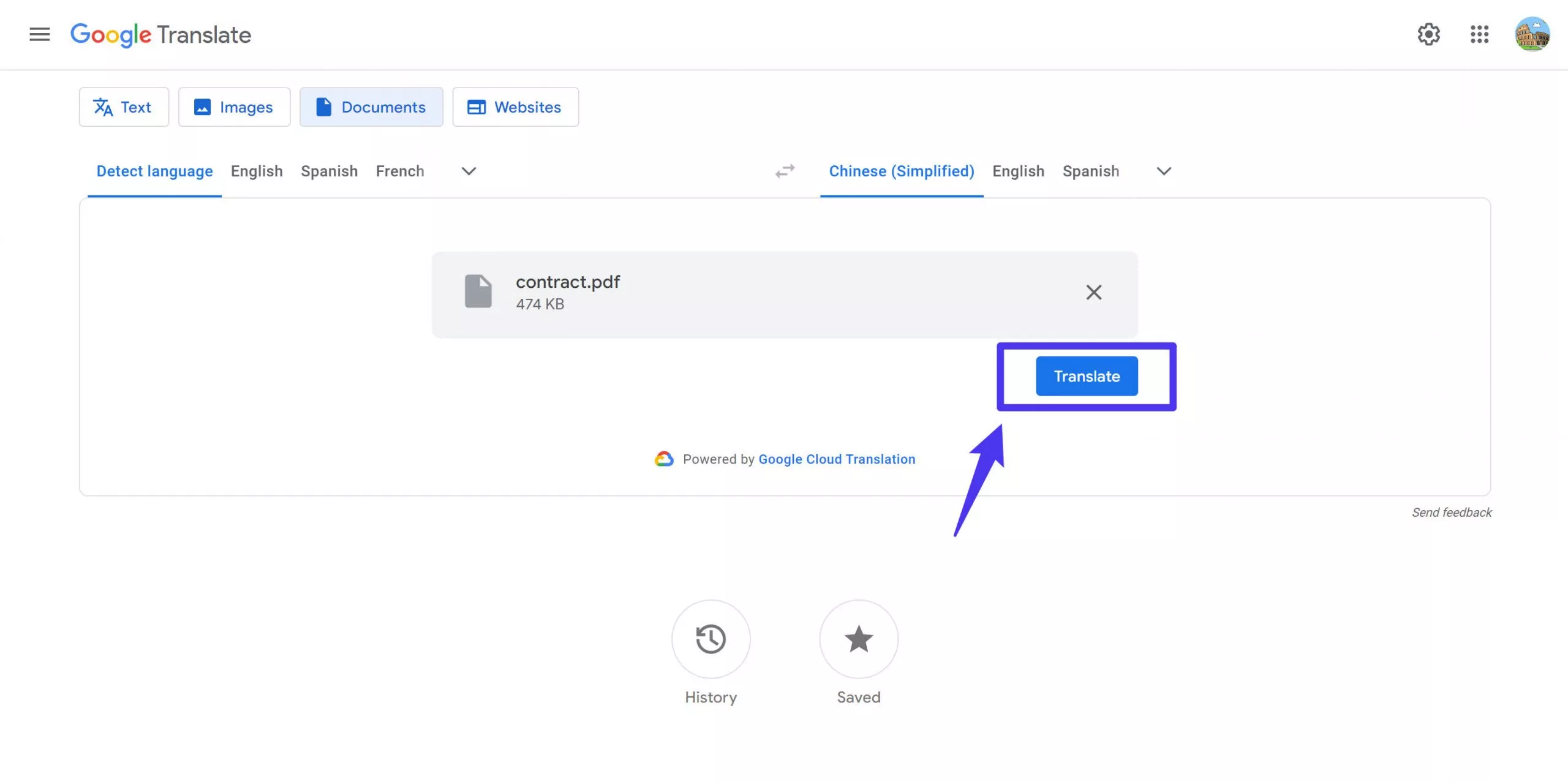Click the Documents tab
The height and width of the screenshot is (782, 1568).
tap(371, 107)
